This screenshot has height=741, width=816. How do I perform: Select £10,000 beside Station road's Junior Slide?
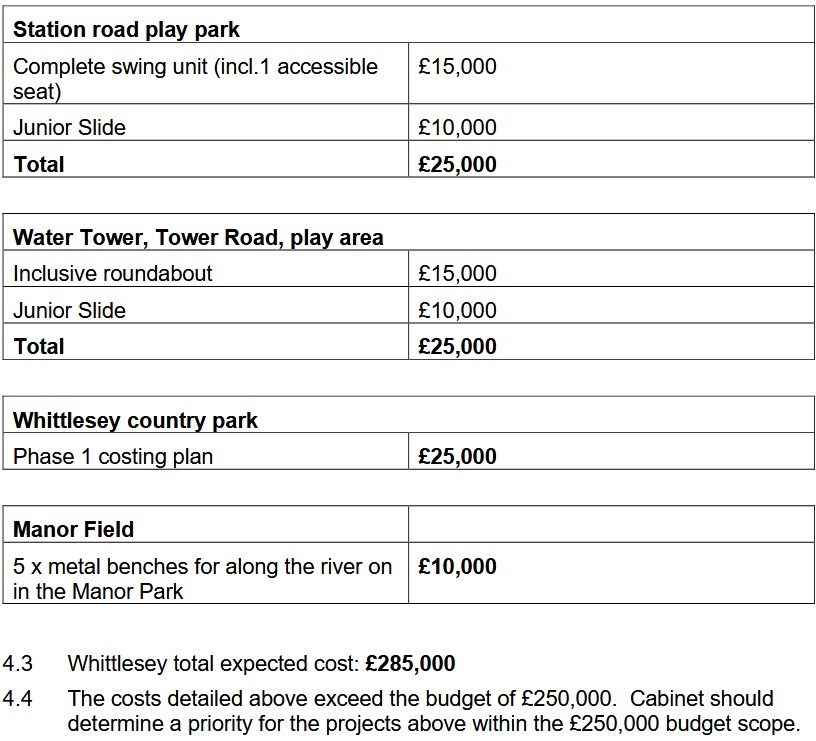click(457, 127)
